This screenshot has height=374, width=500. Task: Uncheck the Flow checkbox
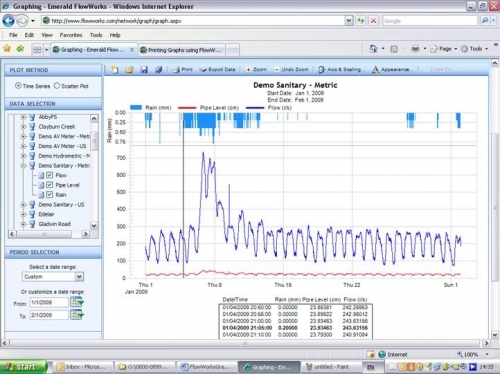pos(50,175)
